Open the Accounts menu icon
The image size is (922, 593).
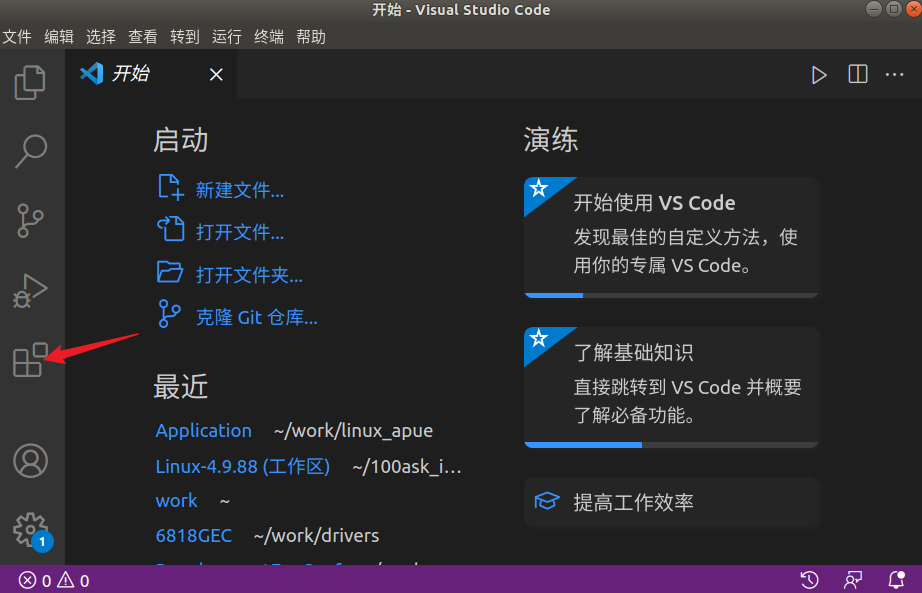point(31,461)
